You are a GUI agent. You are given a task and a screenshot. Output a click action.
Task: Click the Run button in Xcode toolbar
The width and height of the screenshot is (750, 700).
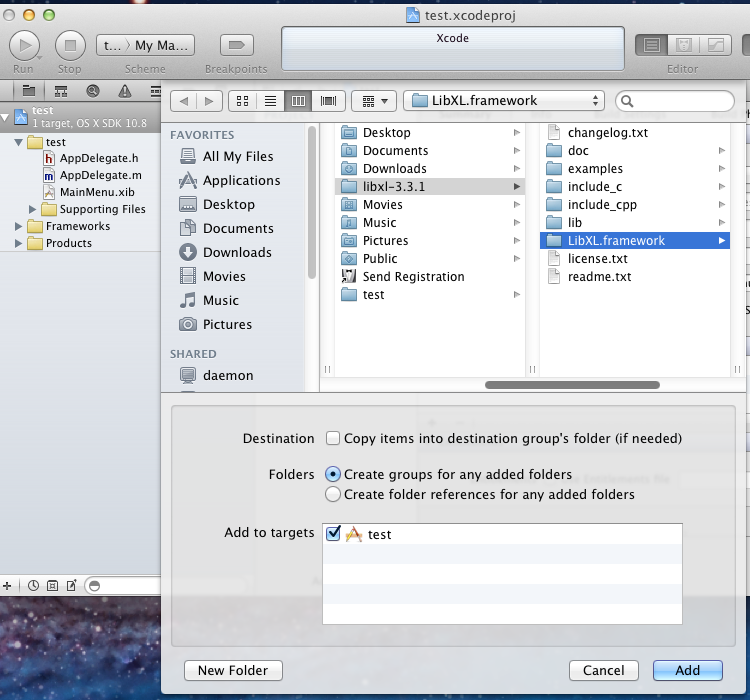24,45
